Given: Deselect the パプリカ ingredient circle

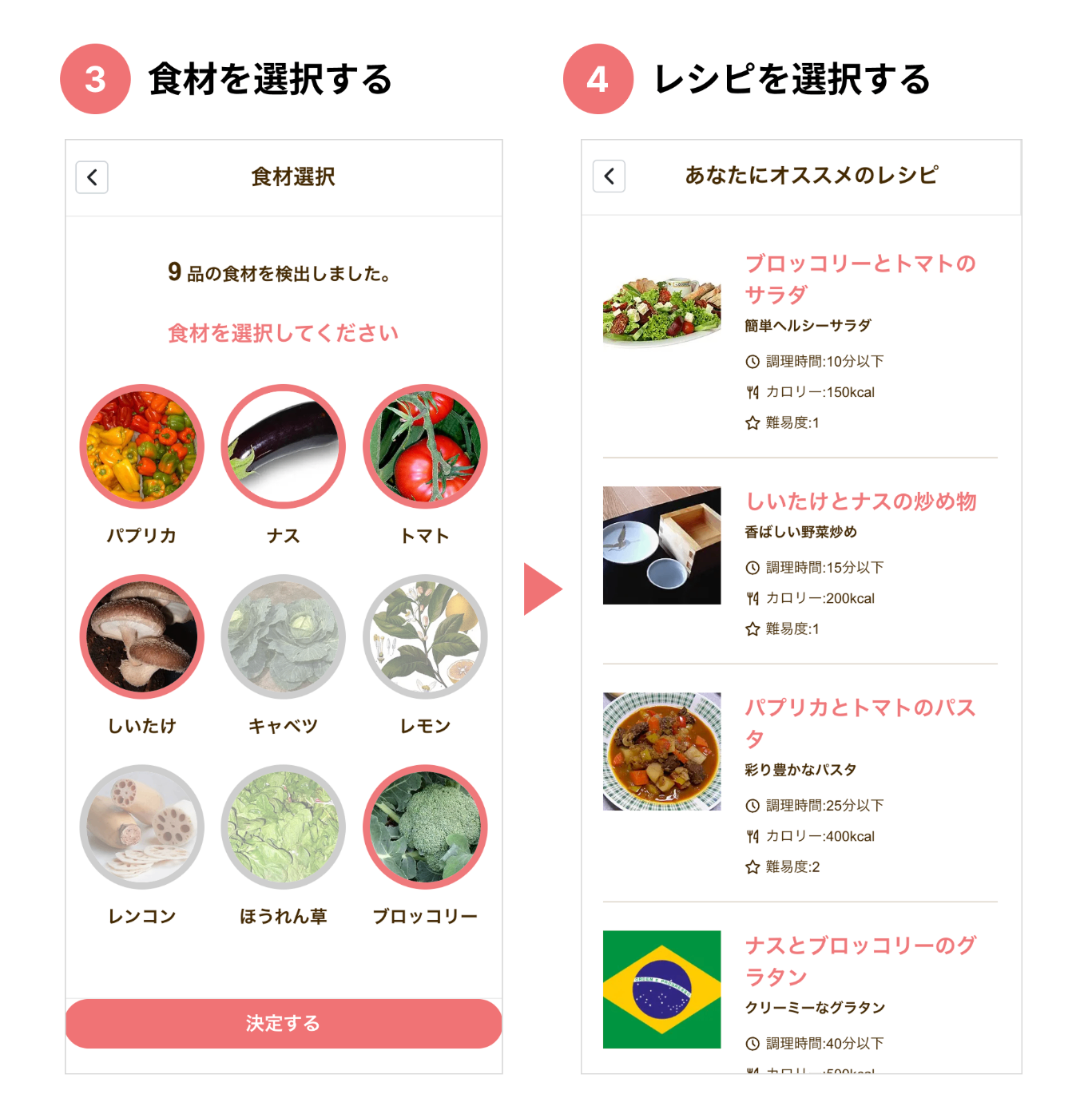Looking at the screenshot, I should pos(142,446).
